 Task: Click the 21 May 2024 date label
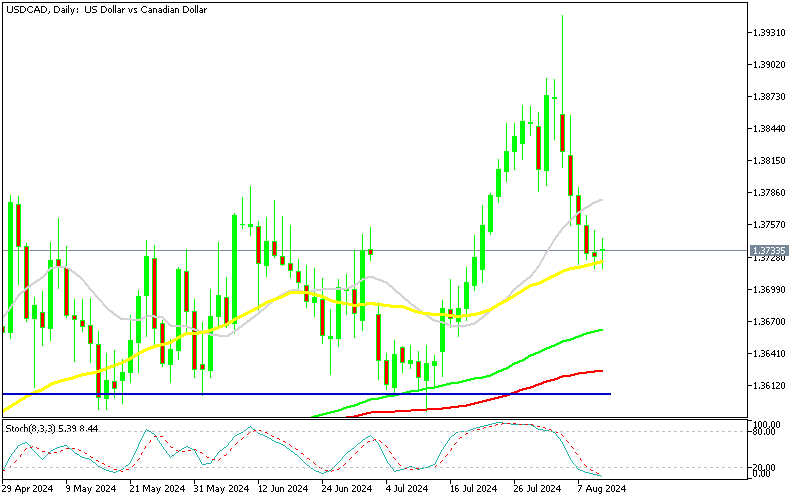click(x=158, y=489)
